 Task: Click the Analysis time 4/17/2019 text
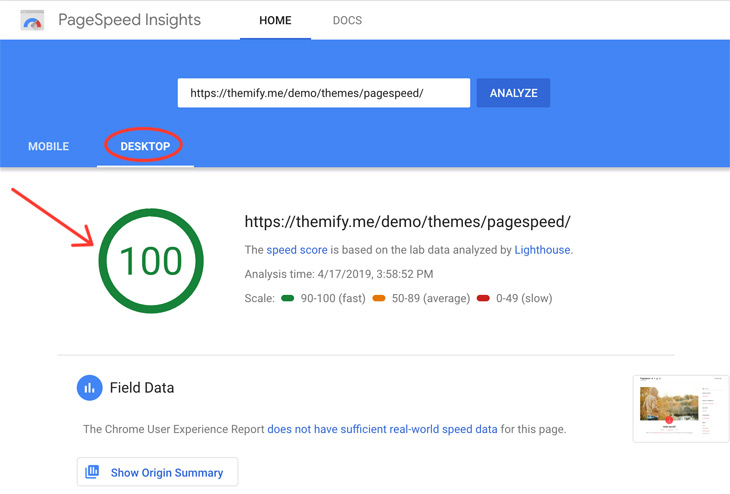pyautogui.click(x=339, y=274)
